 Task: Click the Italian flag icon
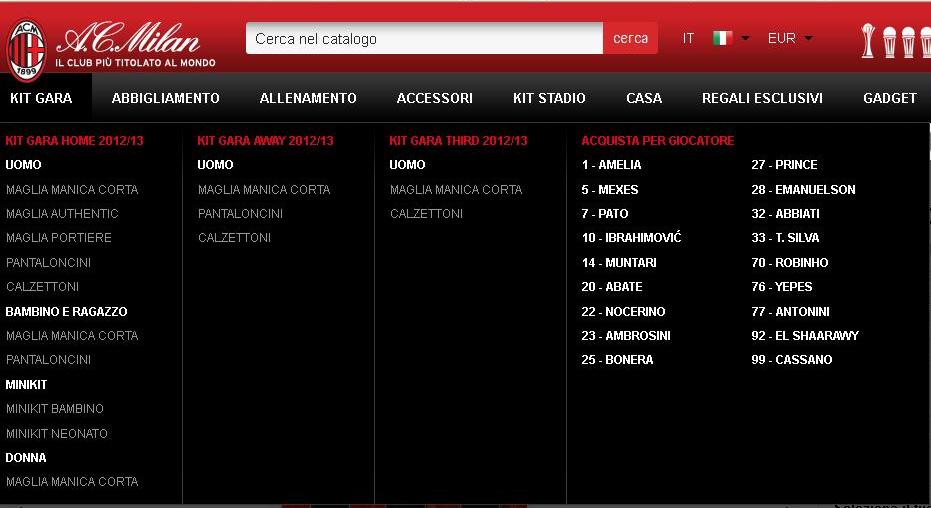pyautogui.click(x=722, y=38)
